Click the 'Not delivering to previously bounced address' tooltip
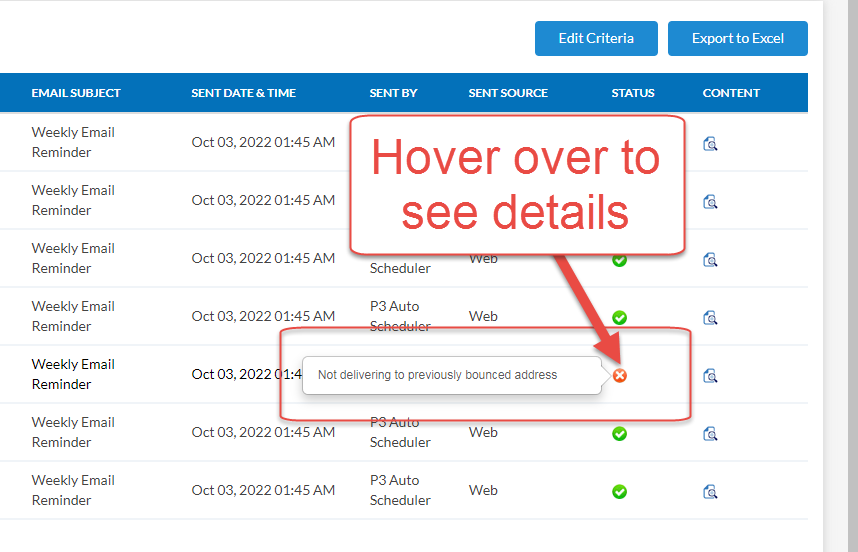The image size is (858, 552). tap(437, 375)
